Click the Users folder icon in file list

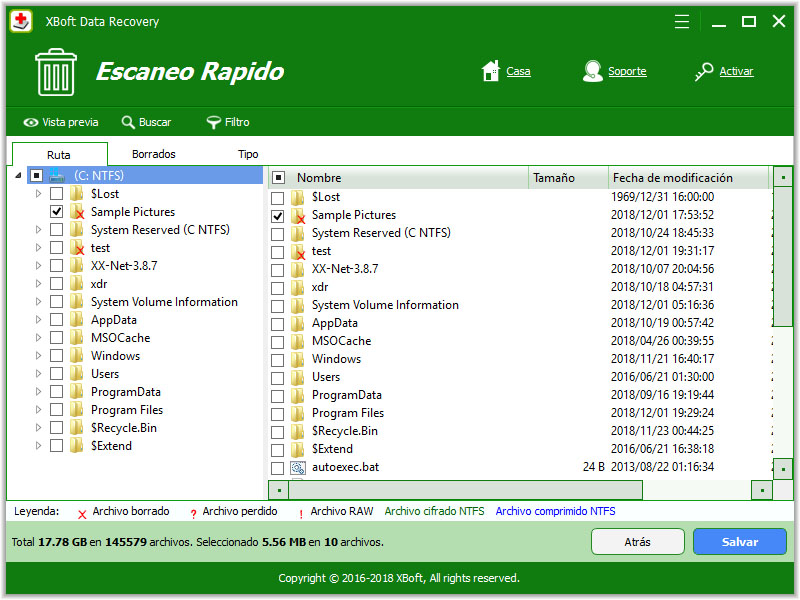coord(298,377)
